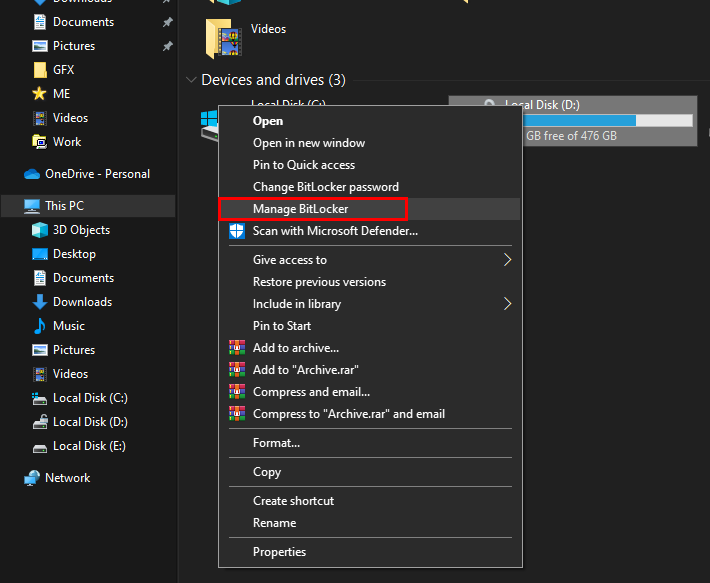Click Change BitLocker password menu entry
The width and height of the screenshot is (710, 583).
click(325, 187)
